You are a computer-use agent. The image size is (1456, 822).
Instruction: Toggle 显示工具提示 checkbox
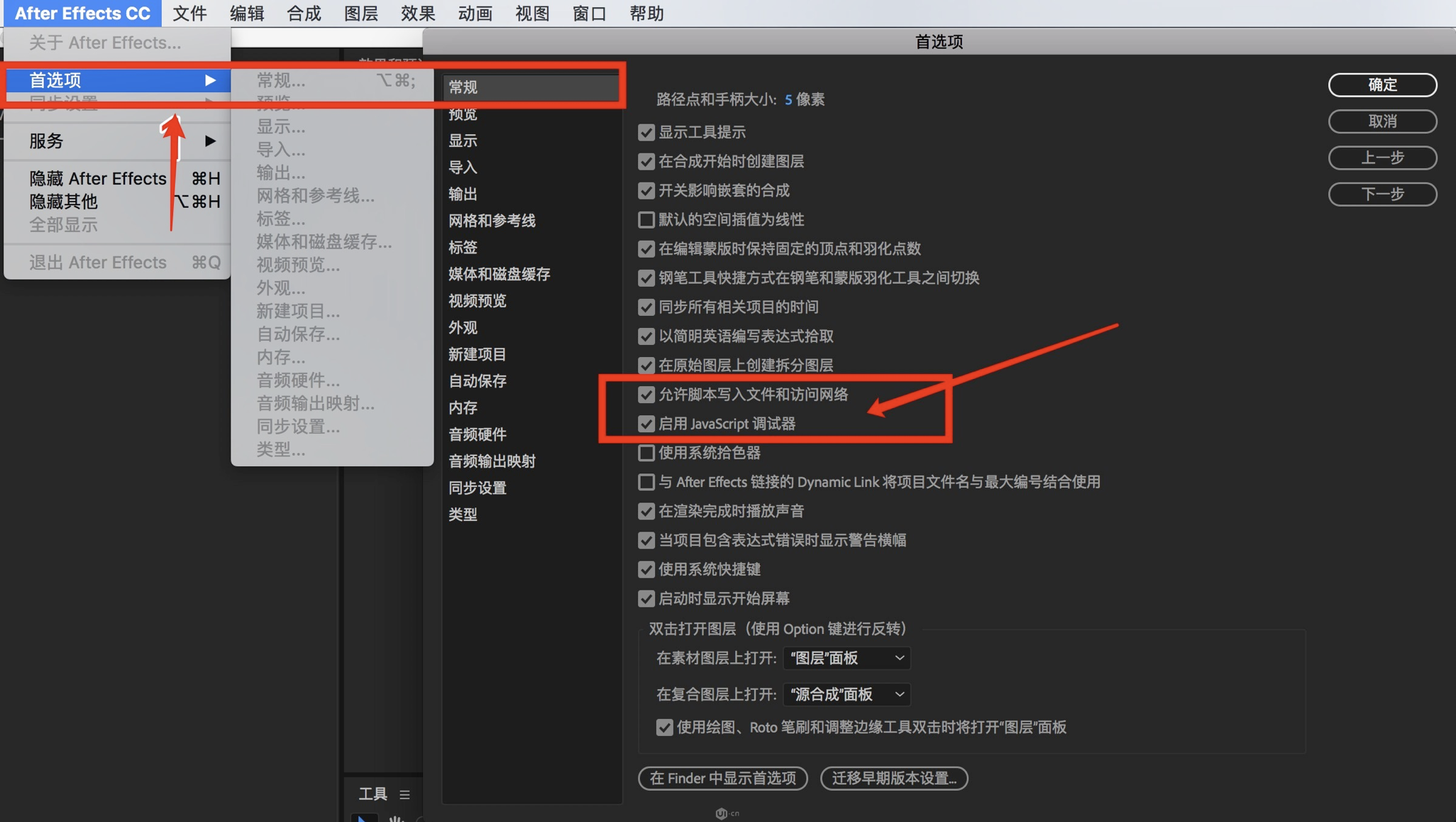tap(646, 133)
